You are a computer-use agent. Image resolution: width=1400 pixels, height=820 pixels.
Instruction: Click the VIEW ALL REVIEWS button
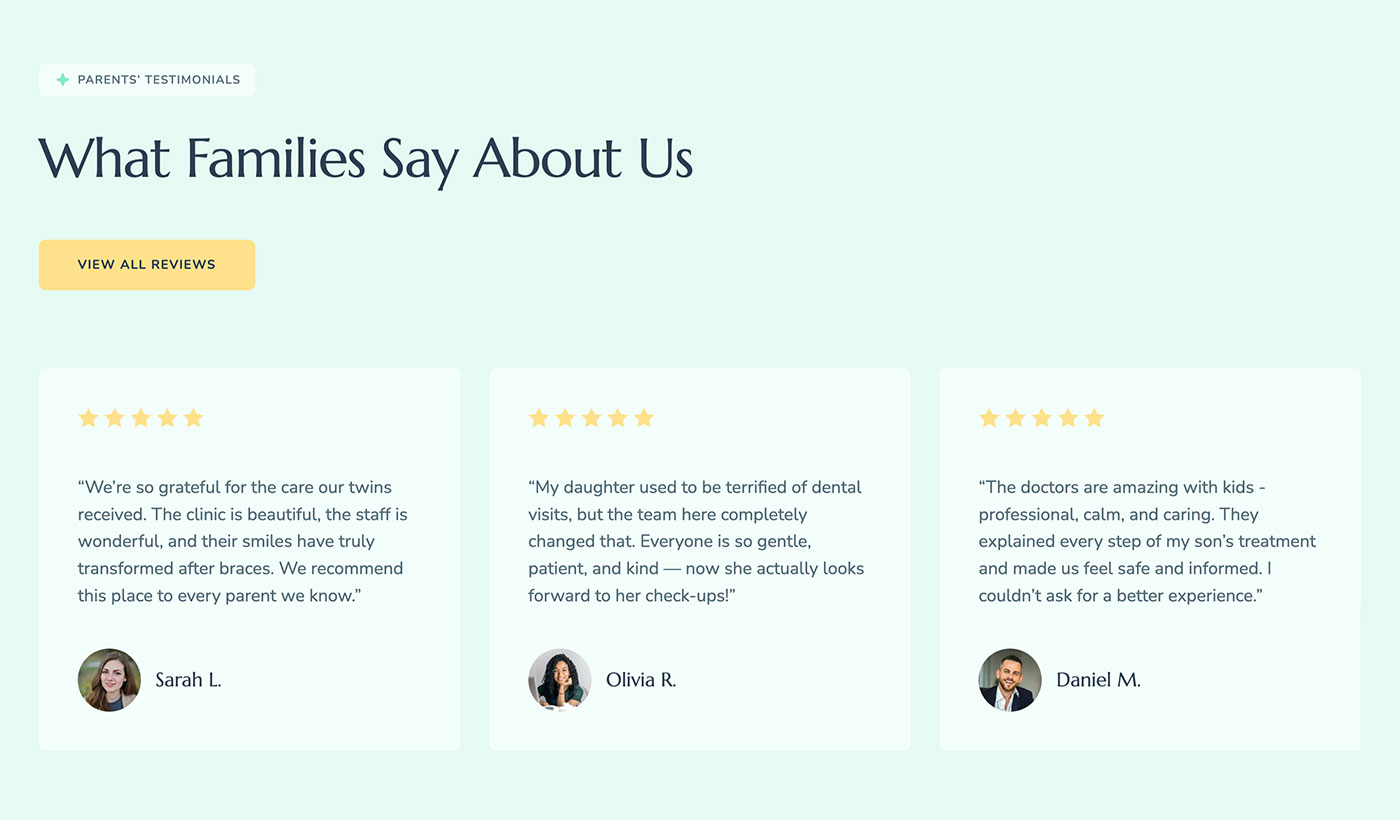click(x=146, y=264)
